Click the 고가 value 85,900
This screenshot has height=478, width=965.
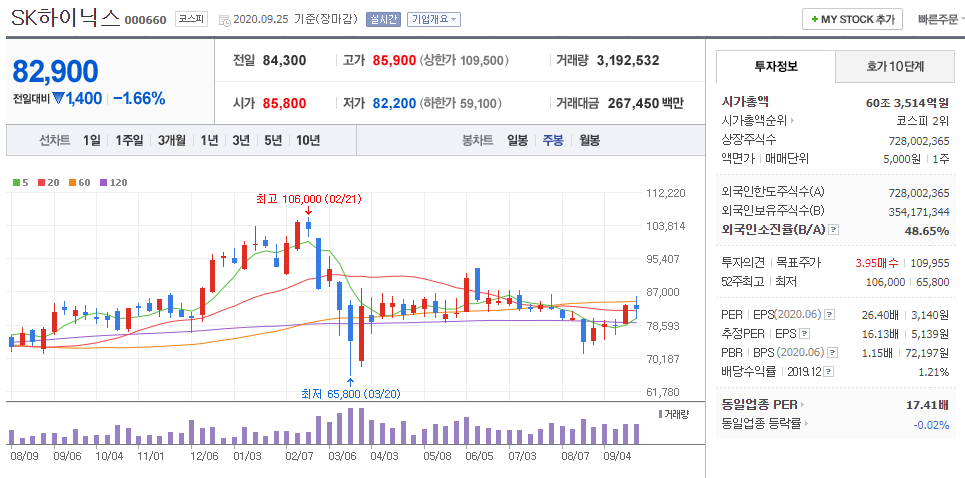[x=393, y=60]
